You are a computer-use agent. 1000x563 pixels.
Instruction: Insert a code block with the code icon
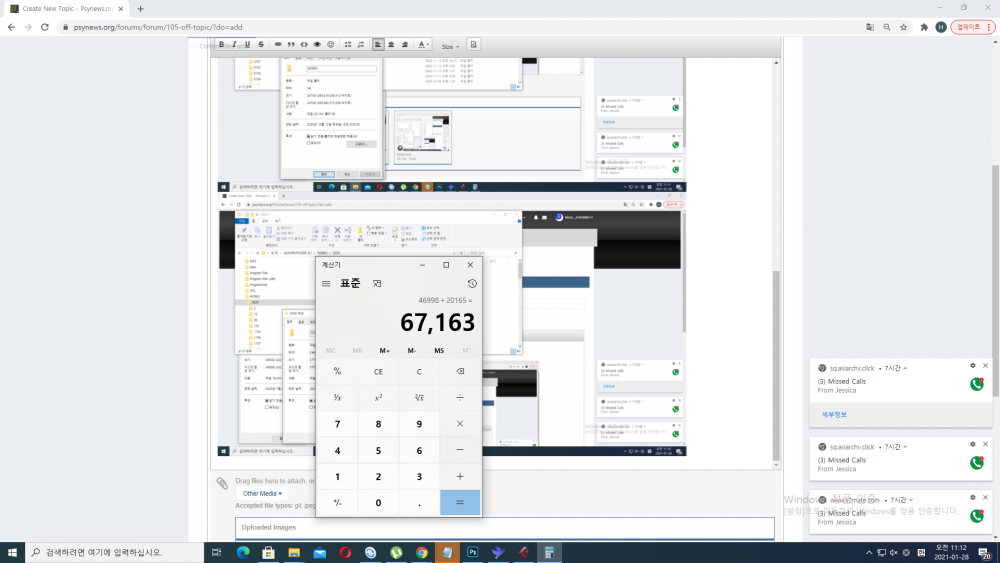pyautogui.click(x=304, y=45)
